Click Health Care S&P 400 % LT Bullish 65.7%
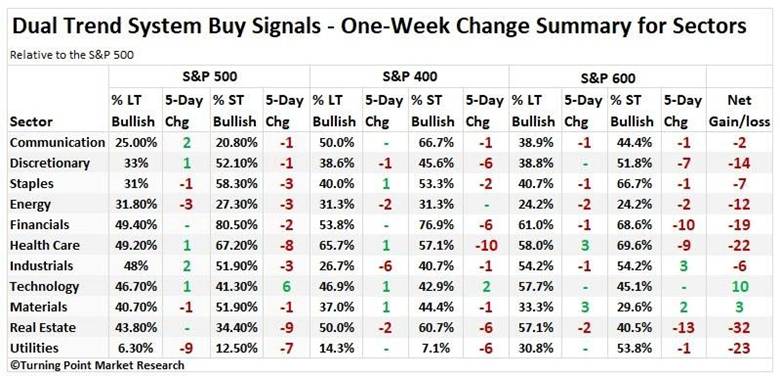The image size is (780, 379). (x=334, y=245)
